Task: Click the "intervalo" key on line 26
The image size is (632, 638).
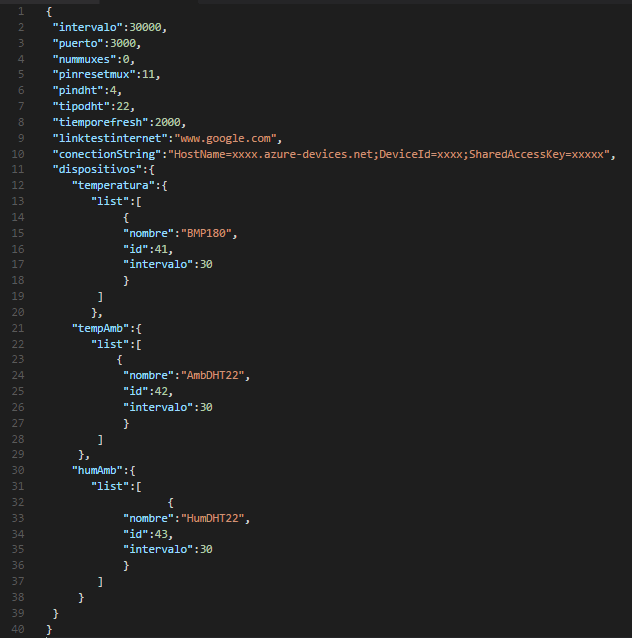Action: 158,407
